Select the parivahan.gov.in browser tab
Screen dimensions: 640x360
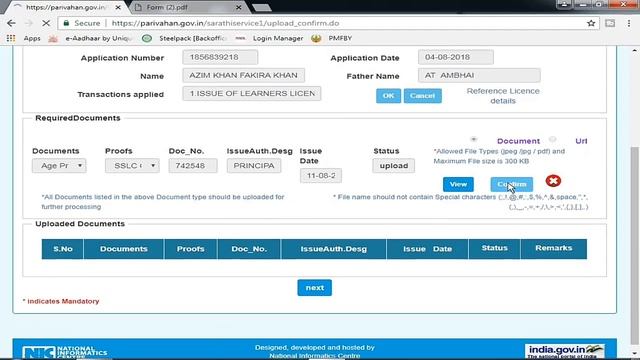(65, 7)
